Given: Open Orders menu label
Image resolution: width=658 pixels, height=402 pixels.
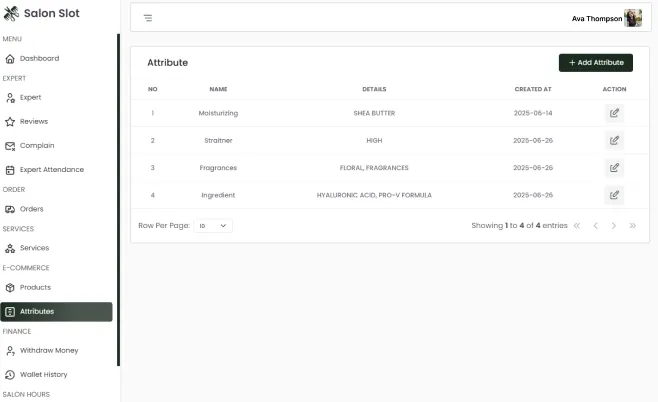Looking at the screenshot, I should coord(31,209).
